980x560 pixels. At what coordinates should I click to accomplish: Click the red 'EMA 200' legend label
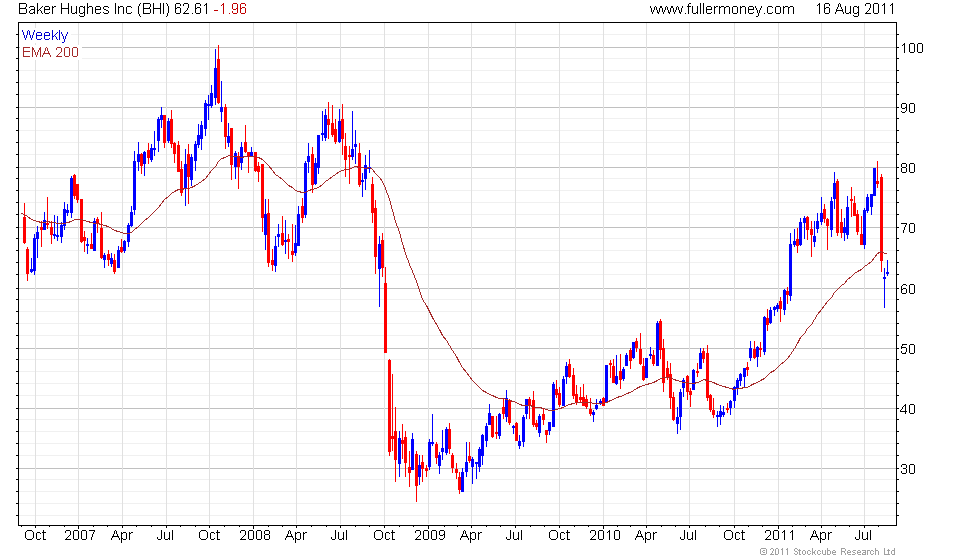click(50, 52)
